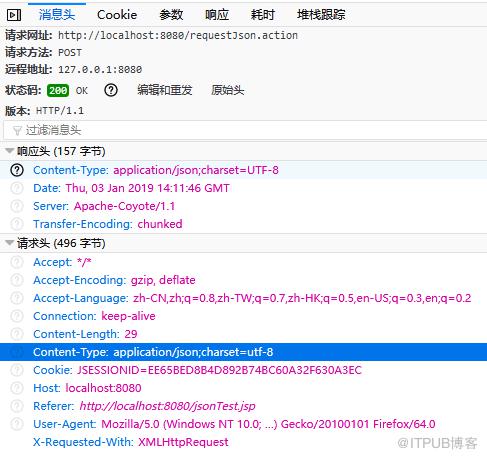Open help icon beside Cookie header
This screenshot has width=487, height=458.
click(17, 370)
